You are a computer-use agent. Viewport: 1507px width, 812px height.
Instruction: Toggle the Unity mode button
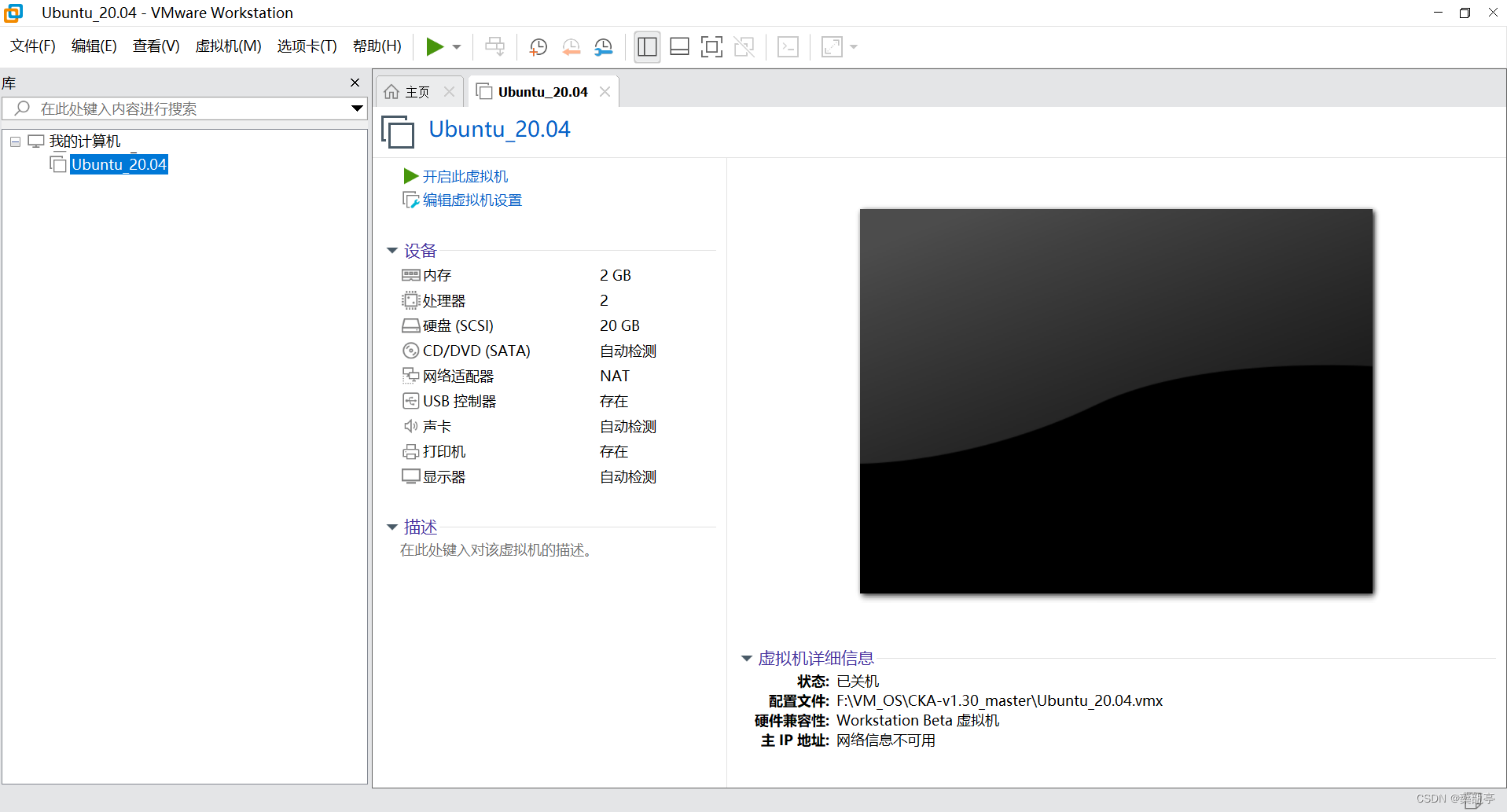point(744,46)
